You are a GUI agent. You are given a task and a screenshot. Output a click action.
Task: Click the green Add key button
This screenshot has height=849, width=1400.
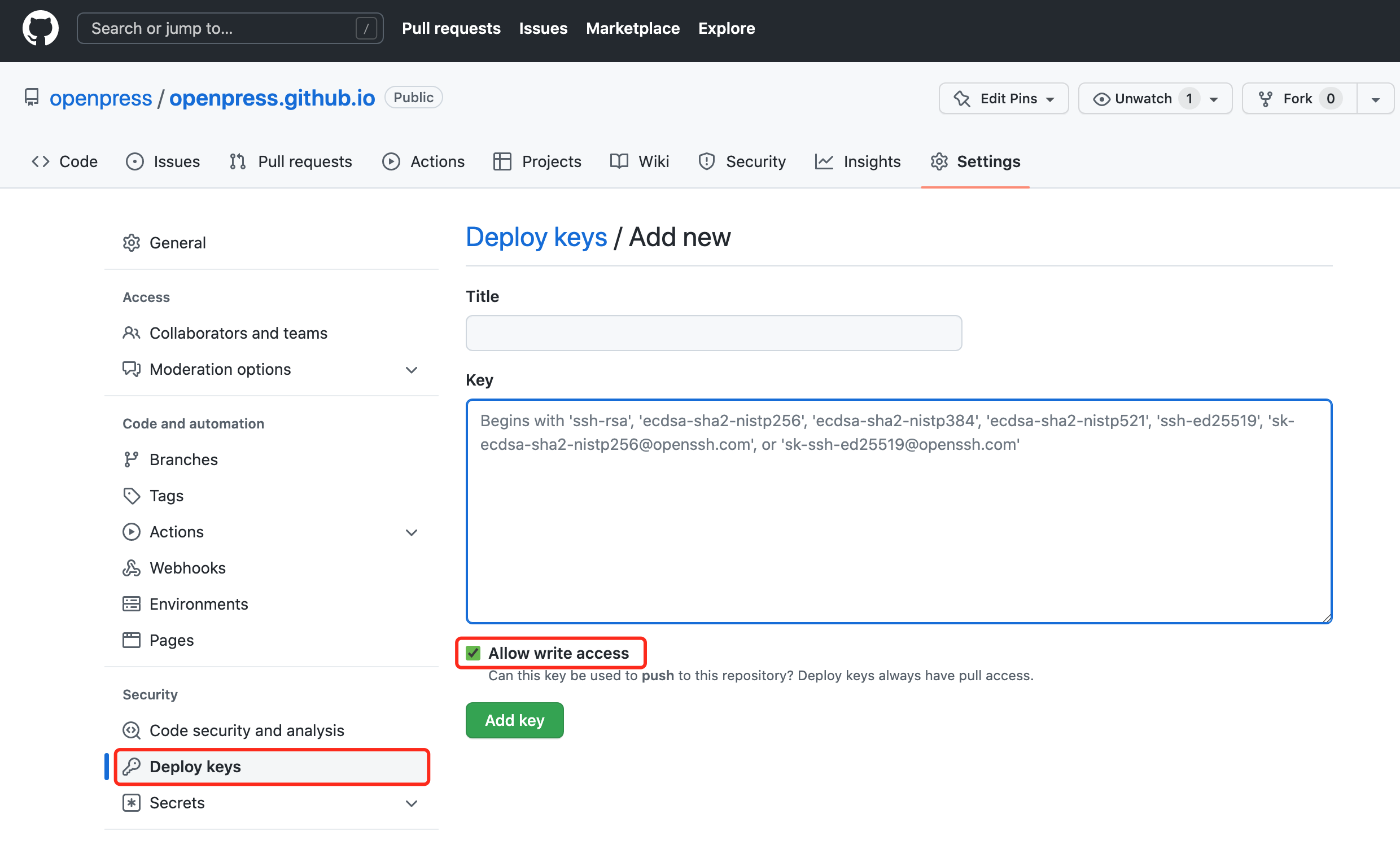(514, 720)
